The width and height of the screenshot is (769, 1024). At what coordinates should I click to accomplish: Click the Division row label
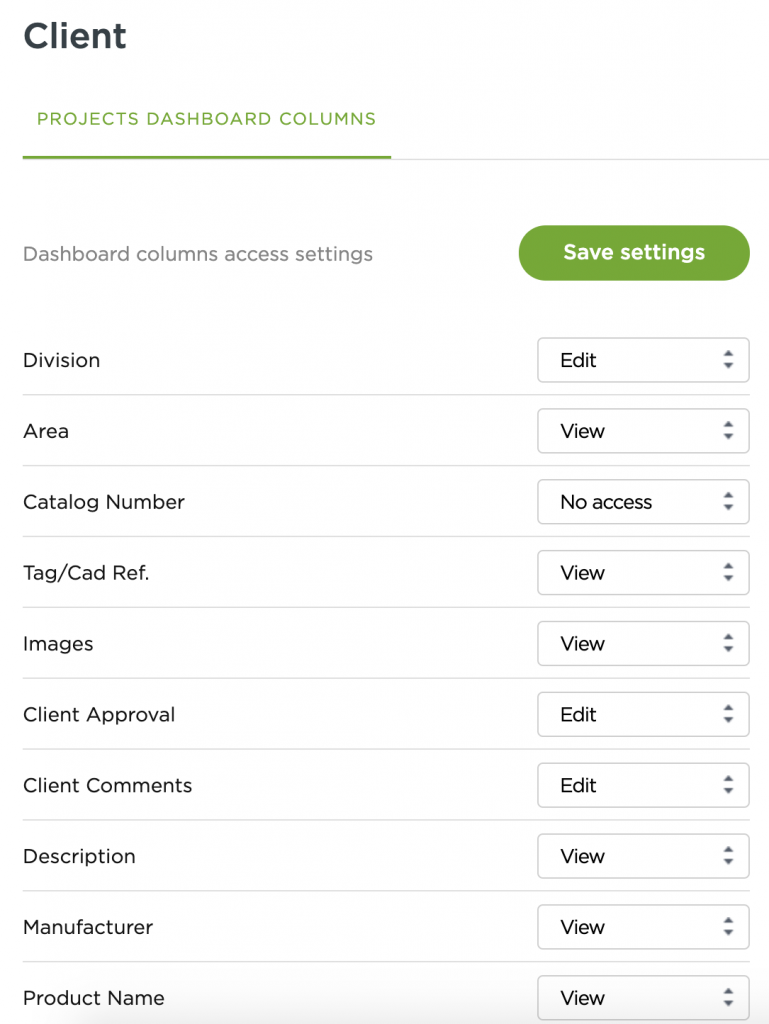pos(61,360)
